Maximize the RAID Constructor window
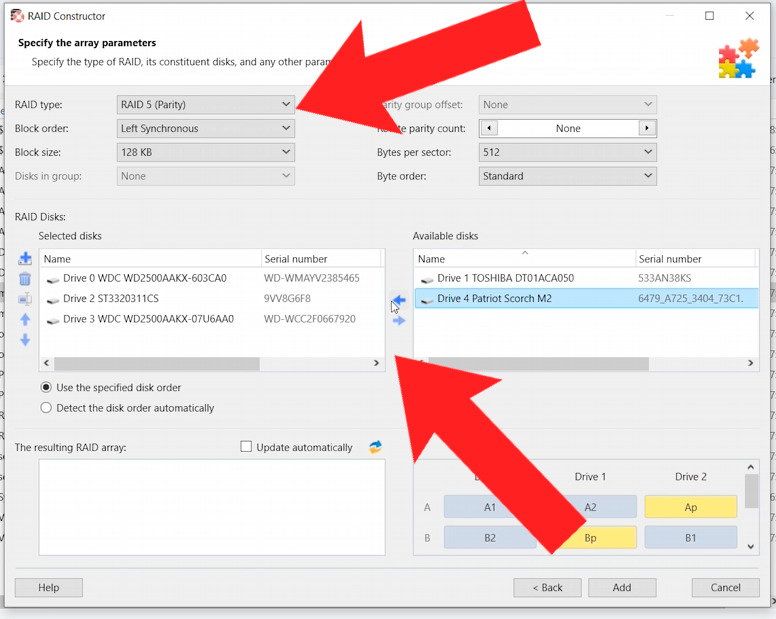 pos(709,16)
